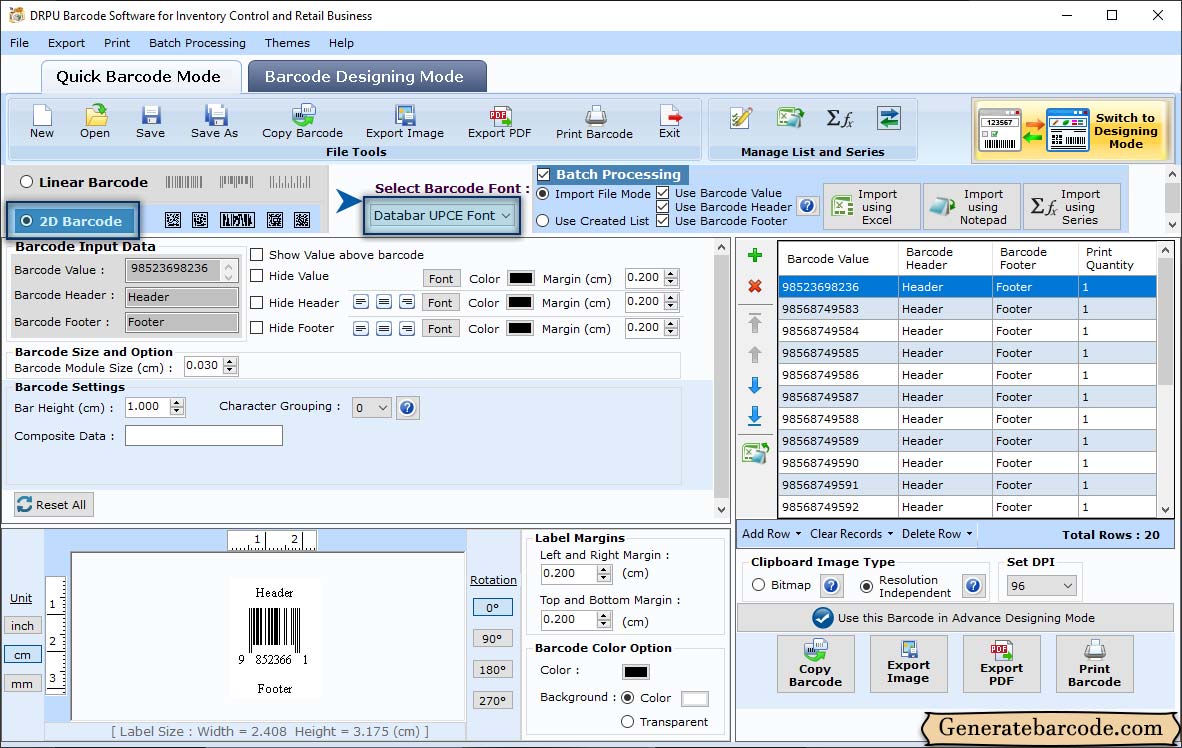Switch to the Barcode Designing Mode tab
Image resolution: width=1182 pixels, height=748 pixels.
coord(367,76)
